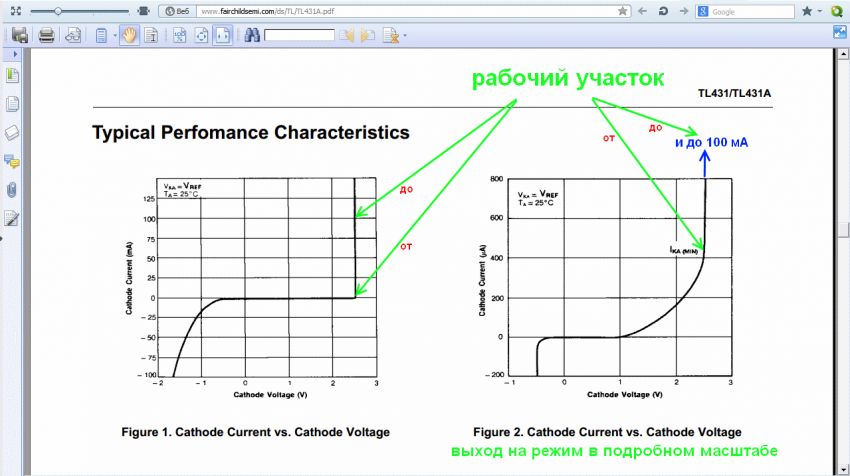
Task: Expand the bookmarks star dropdown arrow
Action: coord(820,11)
